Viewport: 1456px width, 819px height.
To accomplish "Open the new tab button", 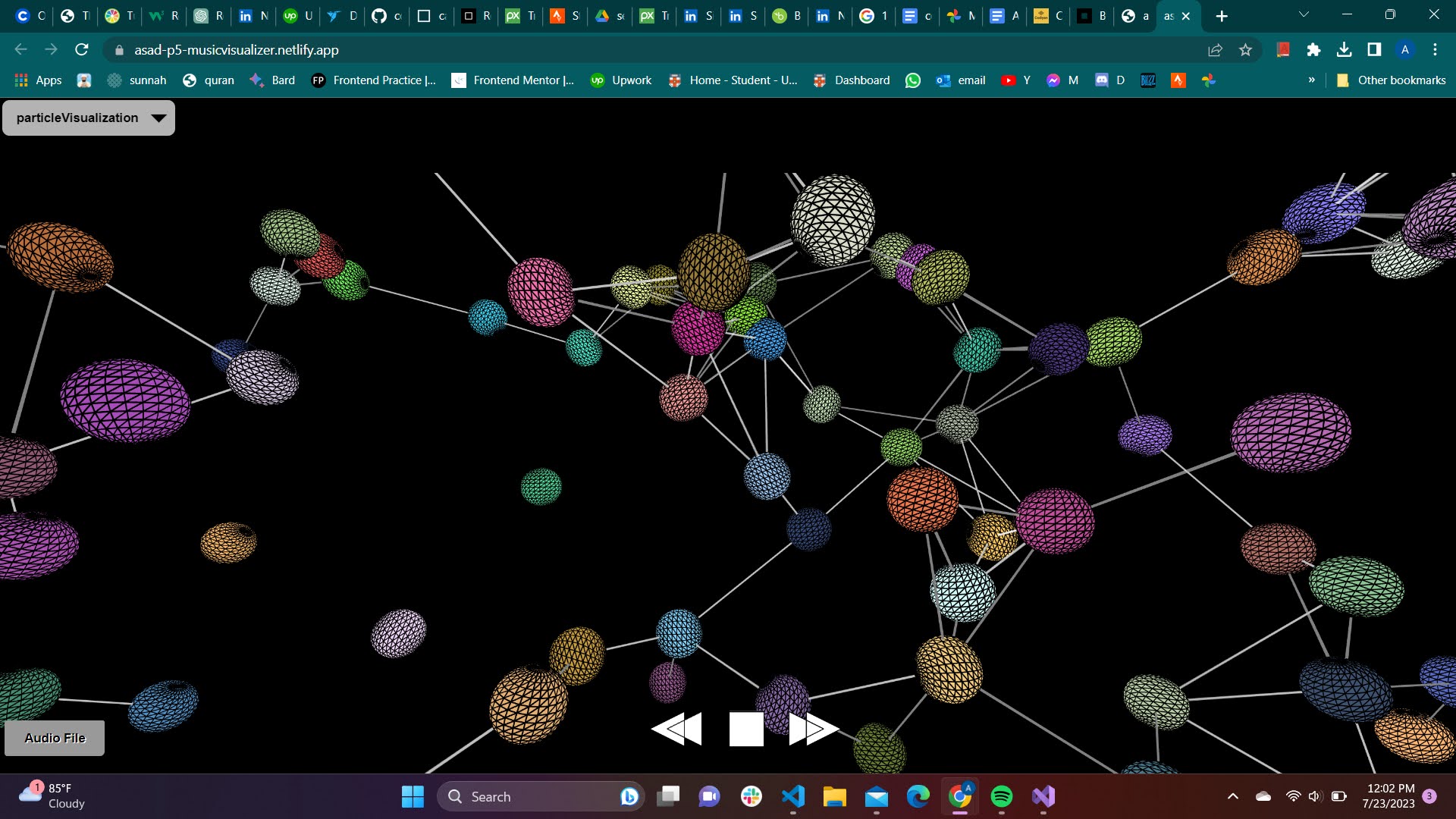I will point(1221,16).
